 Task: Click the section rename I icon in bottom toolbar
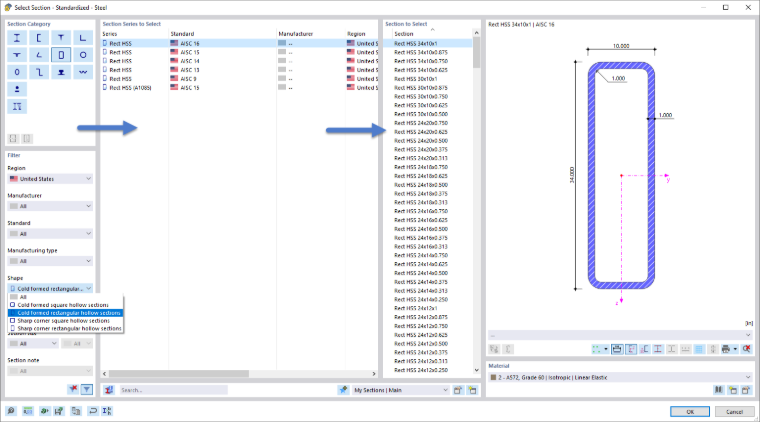(107, 411)
